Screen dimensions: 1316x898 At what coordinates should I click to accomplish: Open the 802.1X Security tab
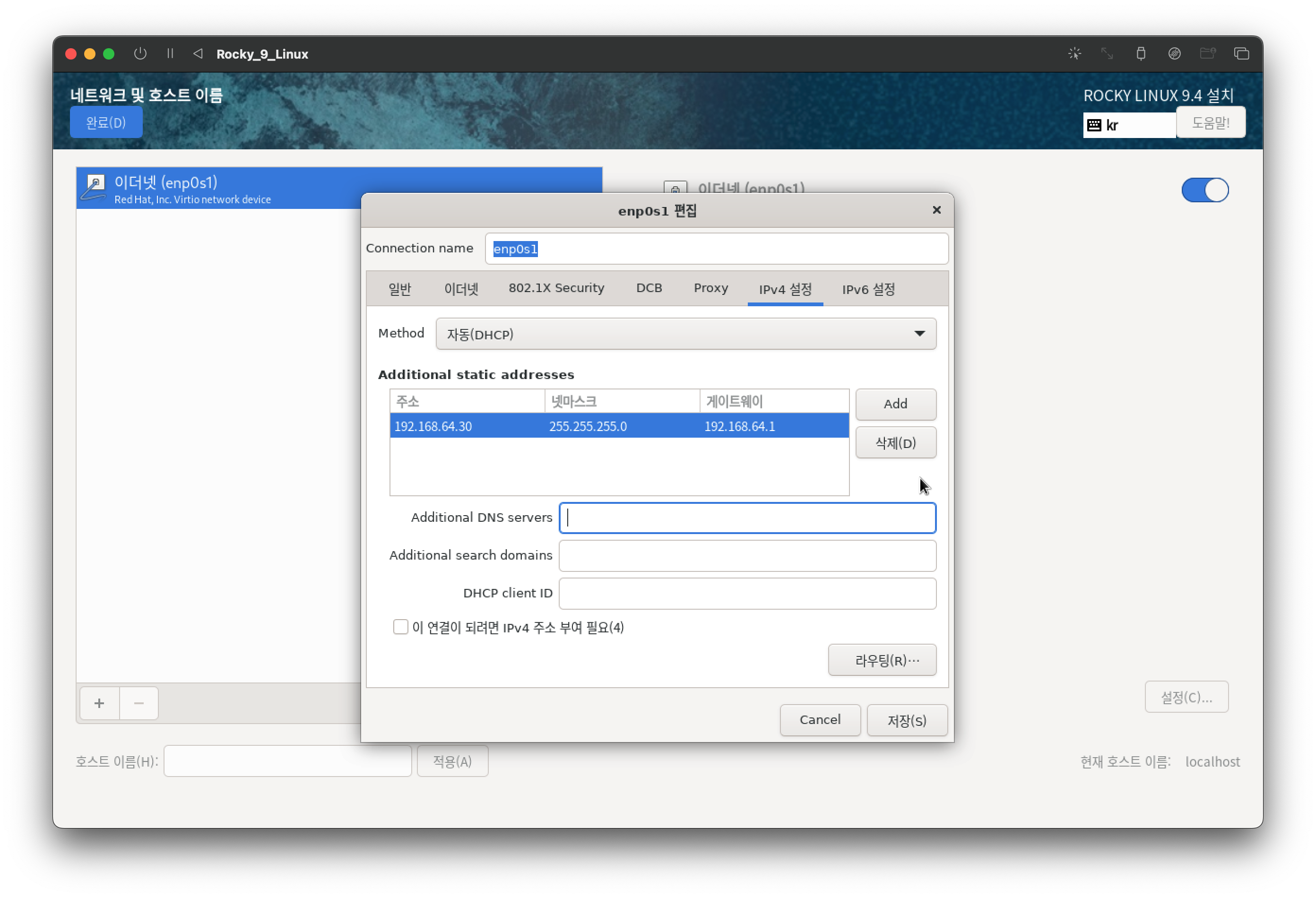pos(556,289)
